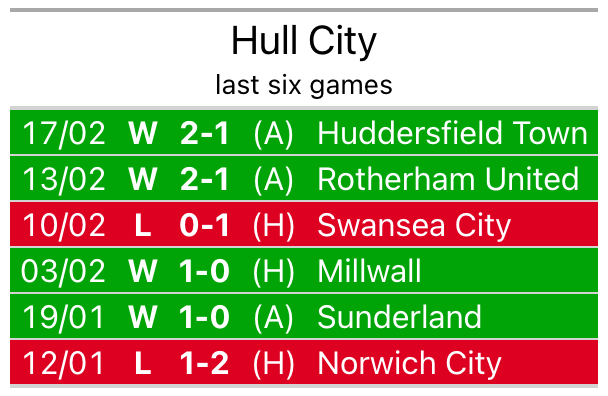The height and width of the screenshot is (396, 608).
Task: Click the 12/01 match date
Action: tap(63, 363)
